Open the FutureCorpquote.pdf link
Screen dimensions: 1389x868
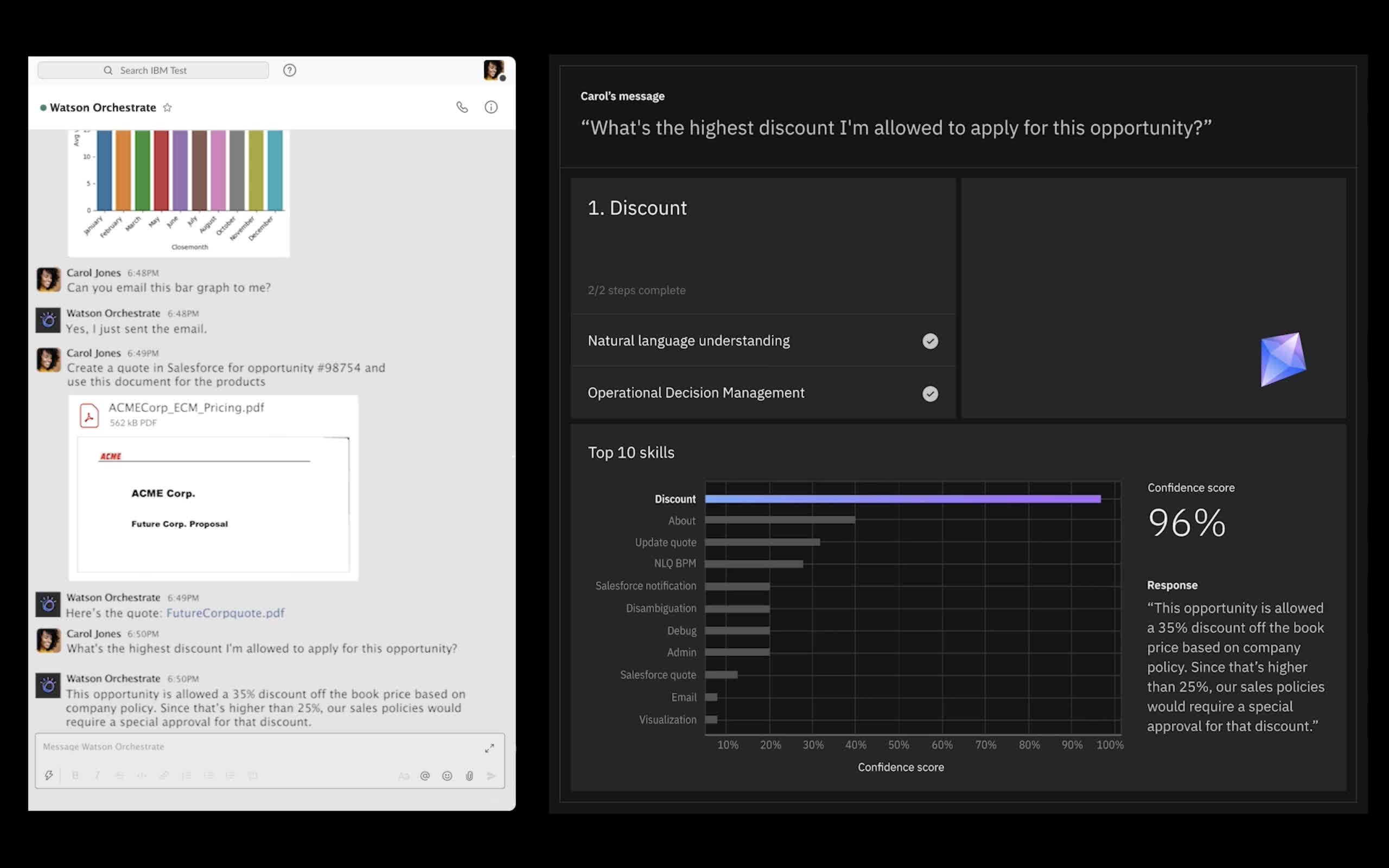pos(225,612)
